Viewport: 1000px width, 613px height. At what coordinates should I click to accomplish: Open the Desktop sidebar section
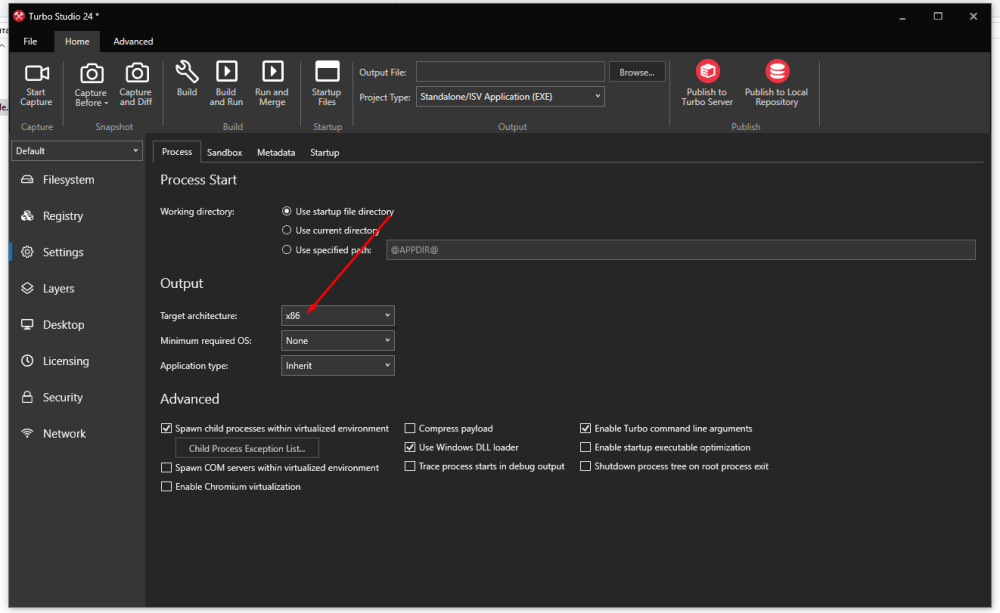pos(77,325)
